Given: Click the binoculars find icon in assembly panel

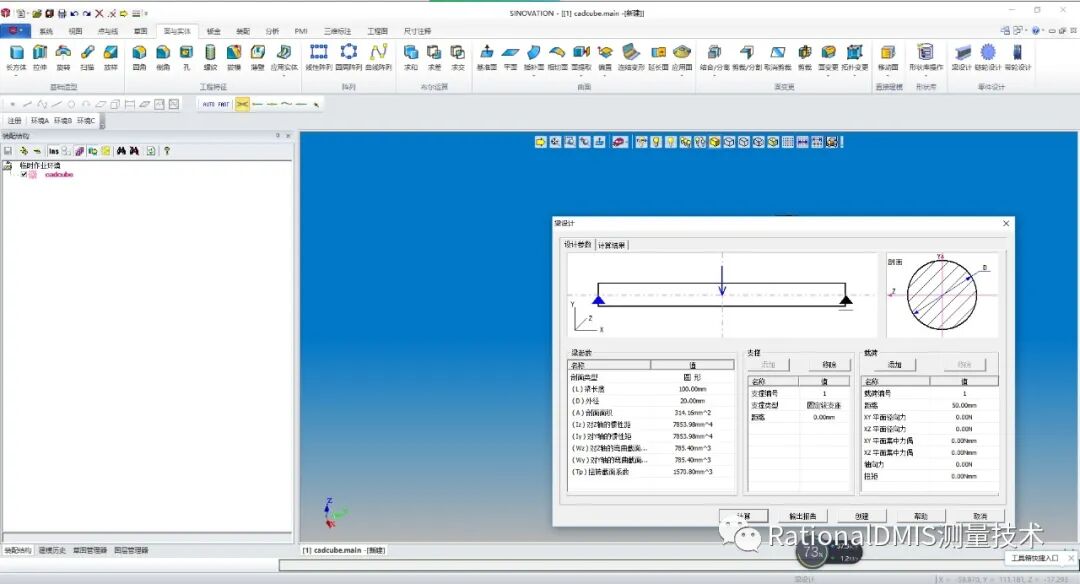Looking at the screenshot, I should pyautogui.click(x=121, y=151).
